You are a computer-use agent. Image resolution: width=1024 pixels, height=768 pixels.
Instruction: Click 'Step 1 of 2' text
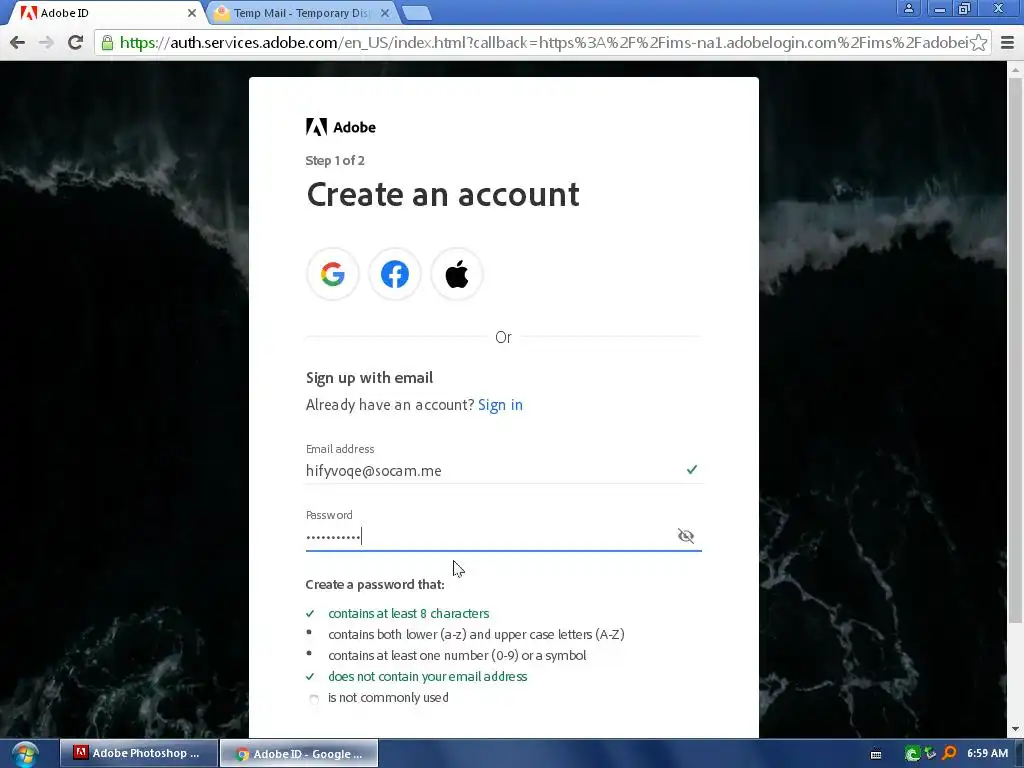coord(335,161)
